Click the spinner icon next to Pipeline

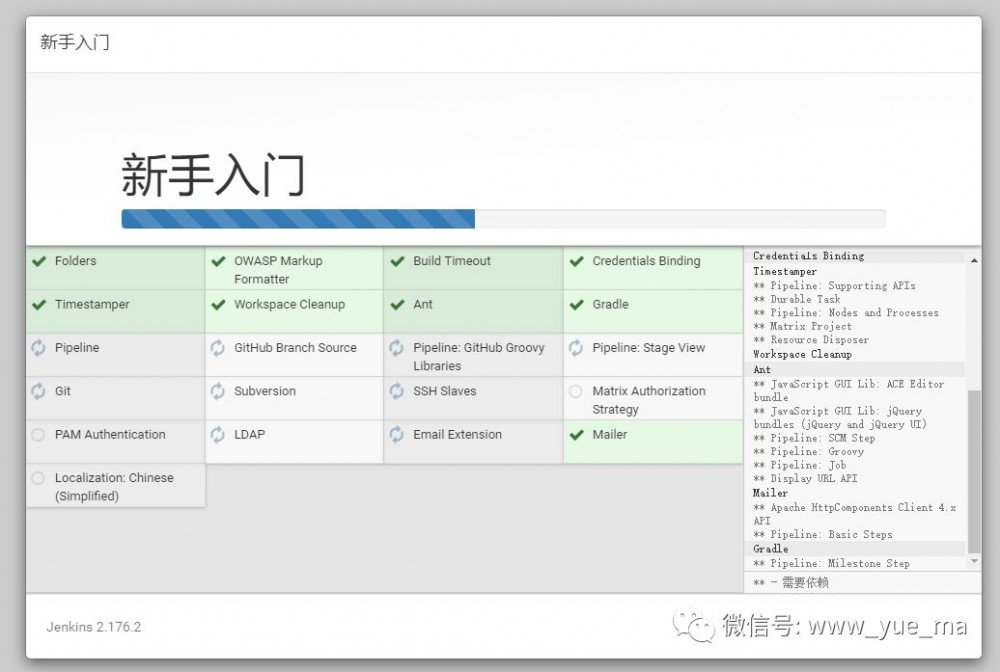point(39,348)
